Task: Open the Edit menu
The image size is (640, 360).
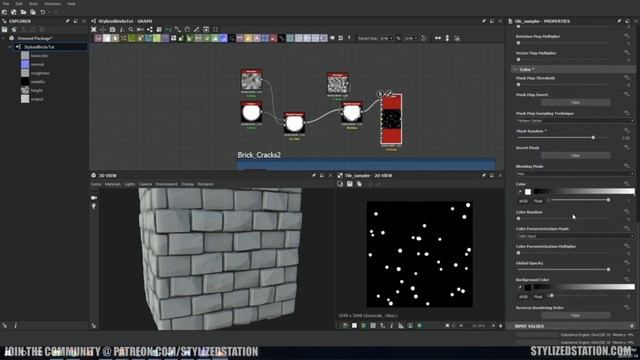Action: point(19,4)
